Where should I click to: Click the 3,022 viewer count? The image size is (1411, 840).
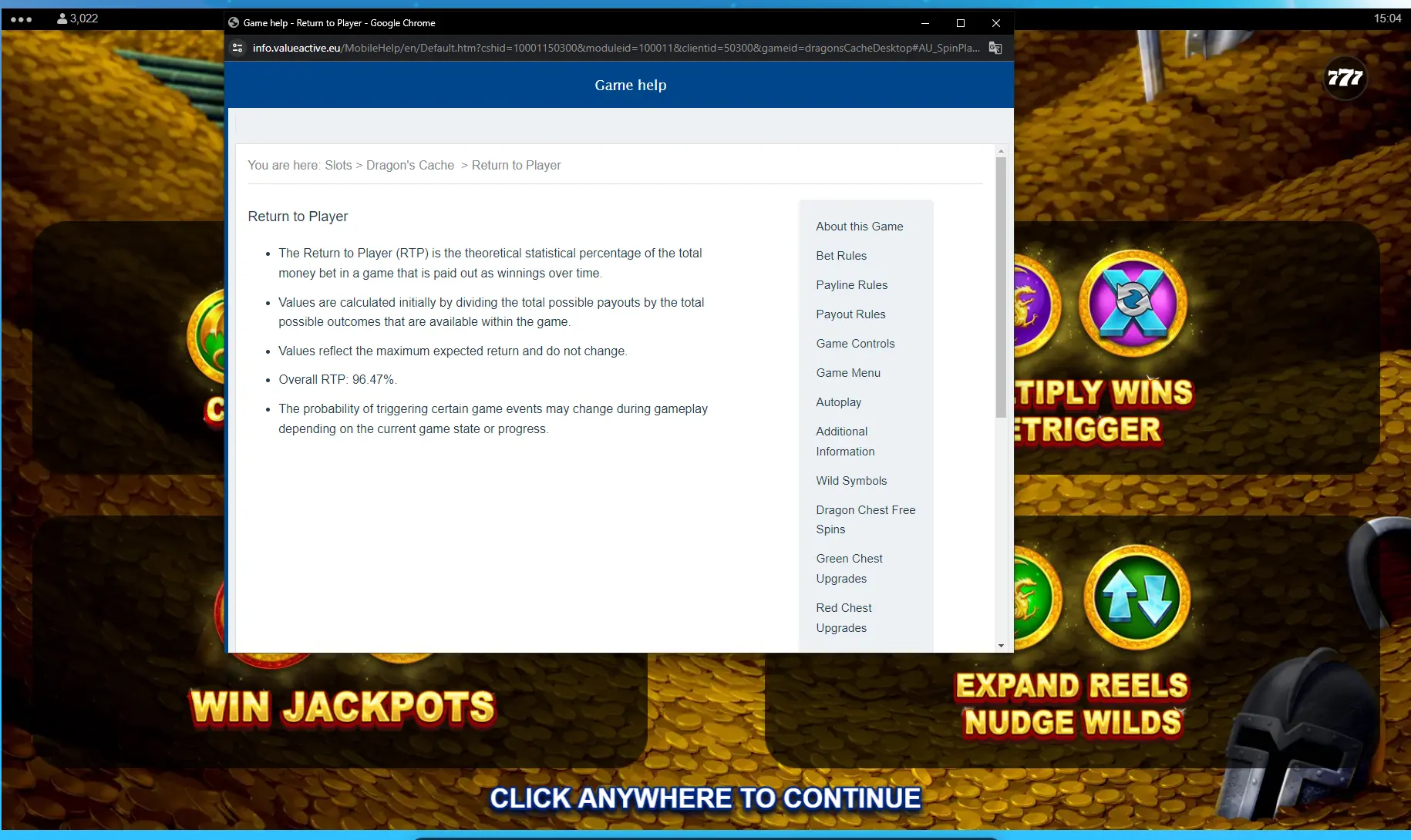(84, 18)
